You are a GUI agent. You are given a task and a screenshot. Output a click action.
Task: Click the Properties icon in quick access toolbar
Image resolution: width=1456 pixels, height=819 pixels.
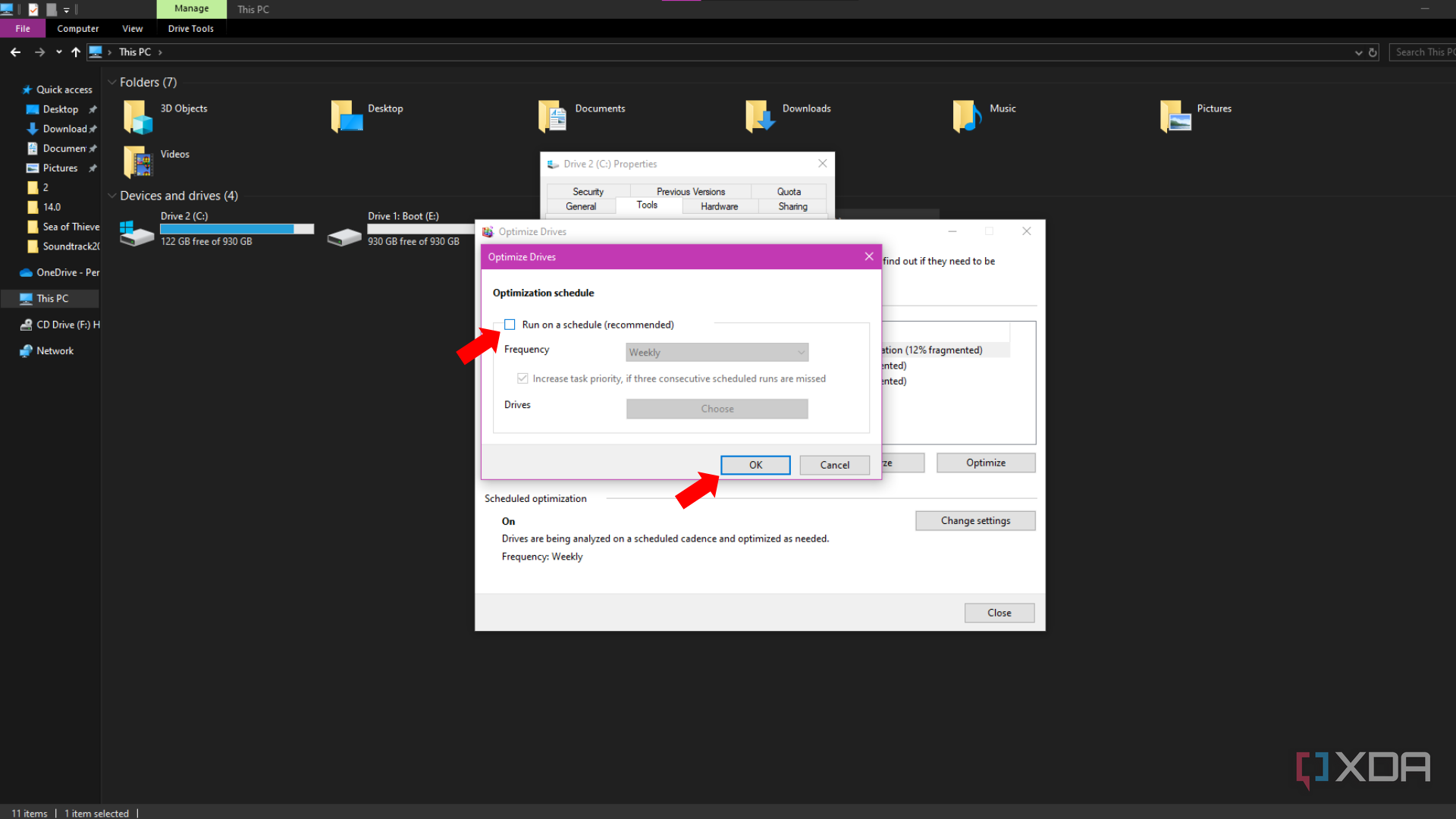[34, 9]
